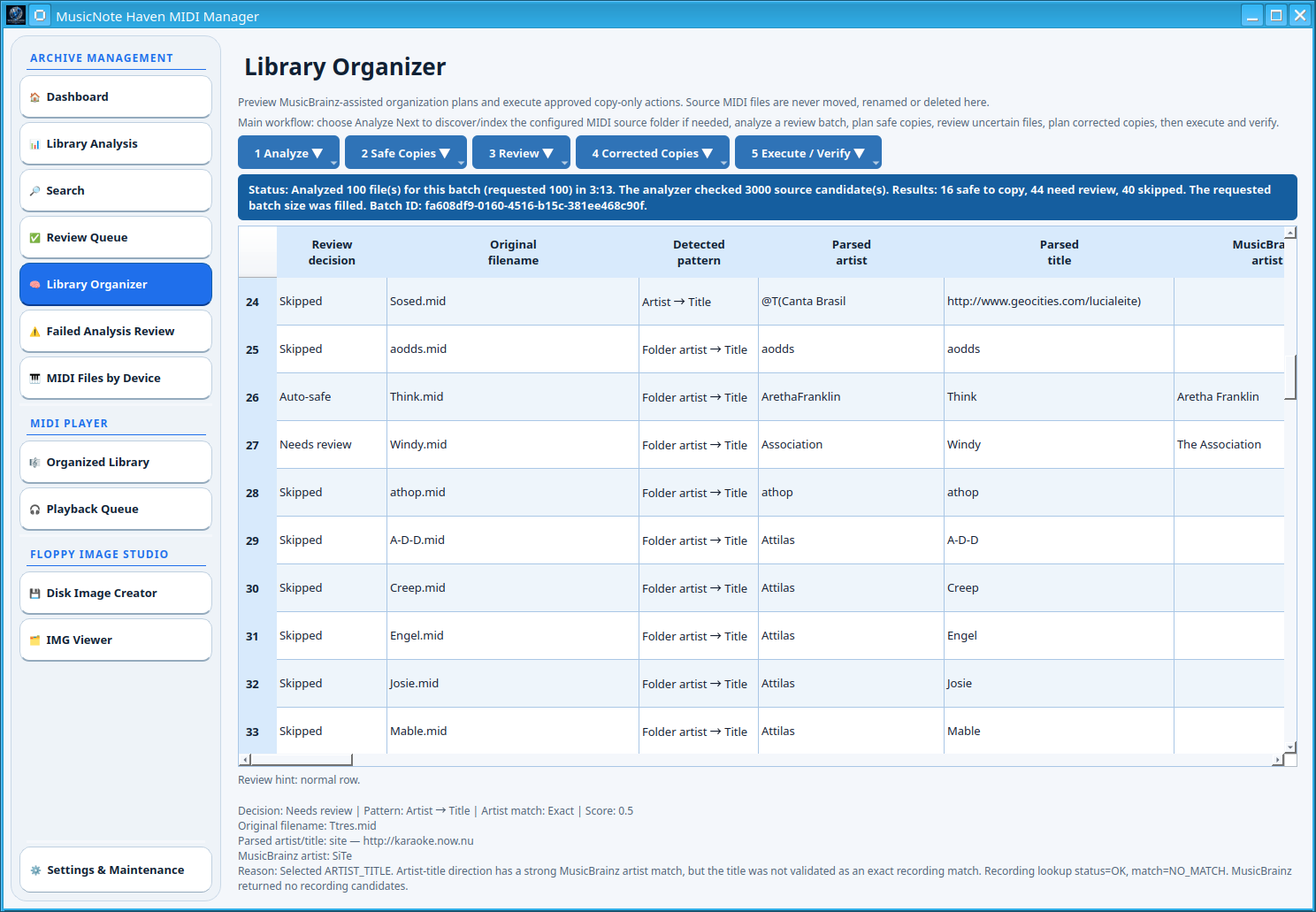Click the Failed Analysis warning icon
This screenshot has width=1316, height=912.
pyautogui.click(x=35, y=332)
